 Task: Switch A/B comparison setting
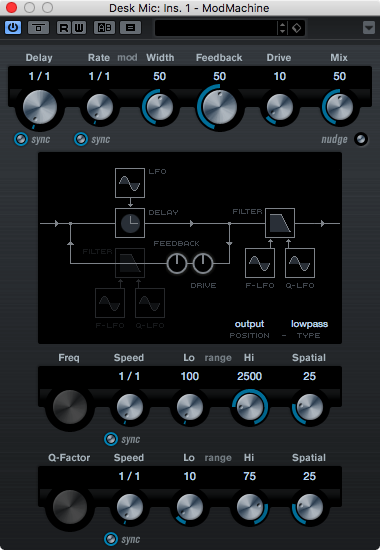104,28
